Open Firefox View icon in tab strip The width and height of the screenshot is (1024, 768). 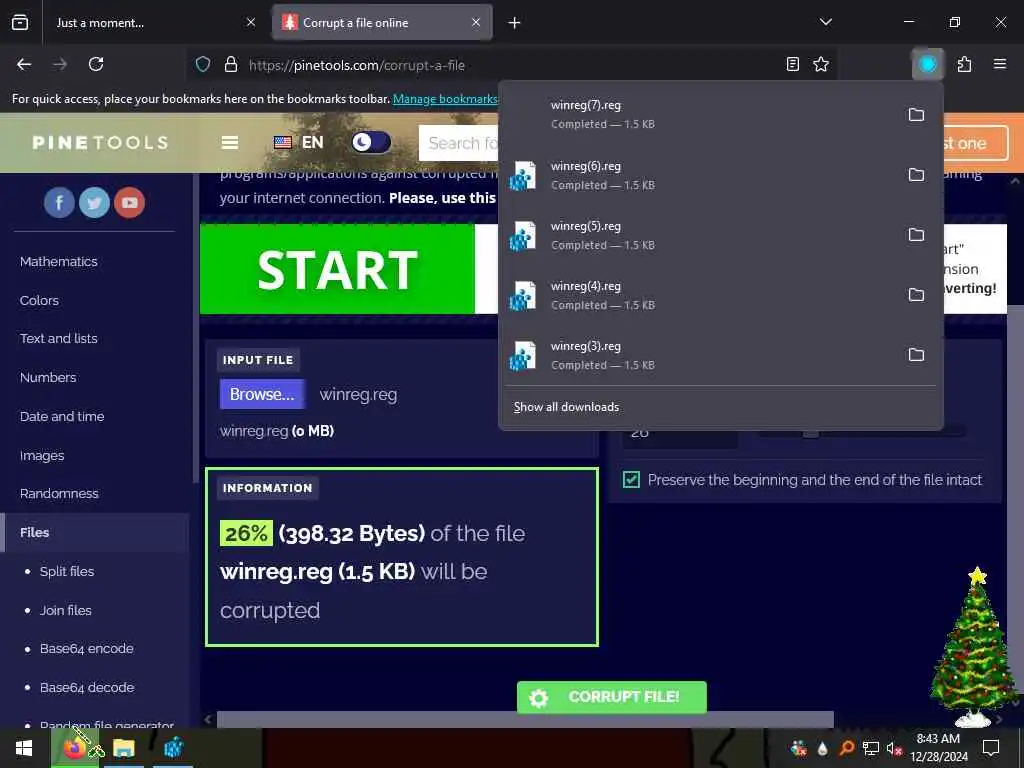[x=20, y=23]
